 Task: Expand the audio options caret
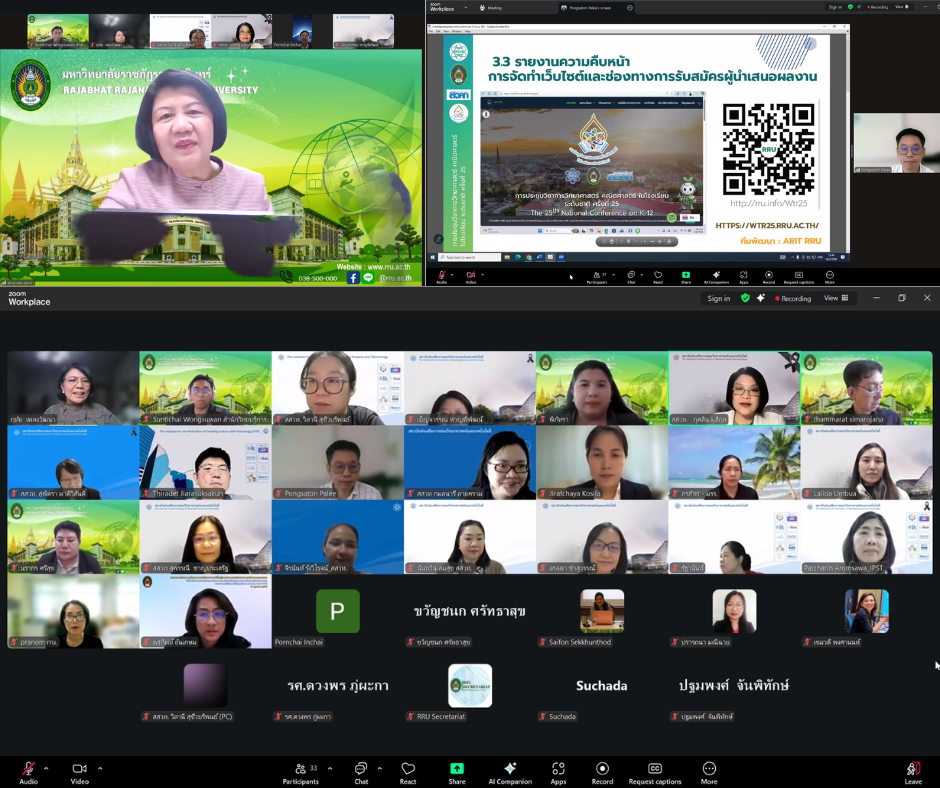(x=46, y=768)
